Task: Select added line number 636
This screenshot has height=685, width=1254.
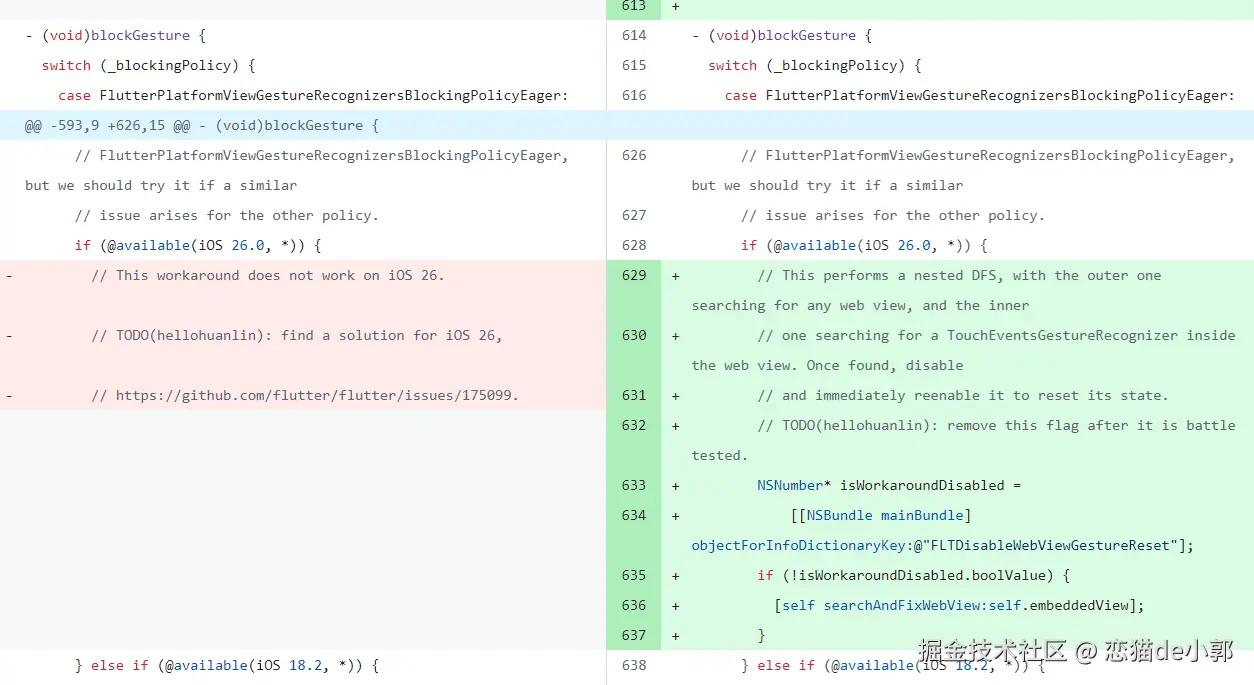Action: (634, 605)
